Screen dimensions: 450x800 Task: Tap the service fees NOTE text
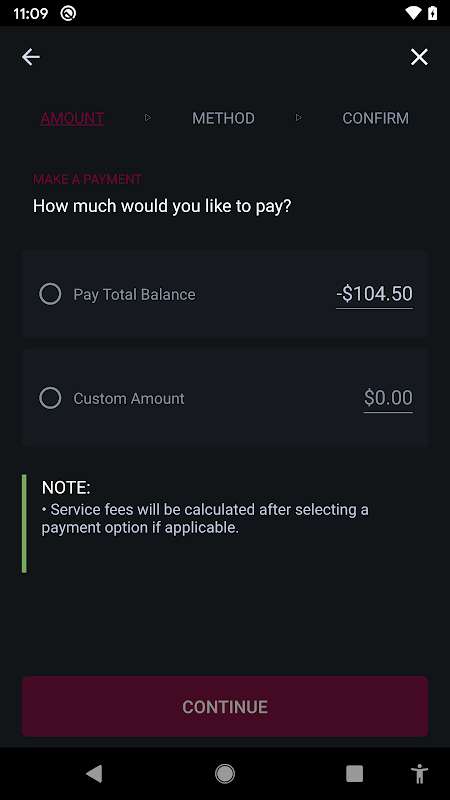(x=205, y=518)
